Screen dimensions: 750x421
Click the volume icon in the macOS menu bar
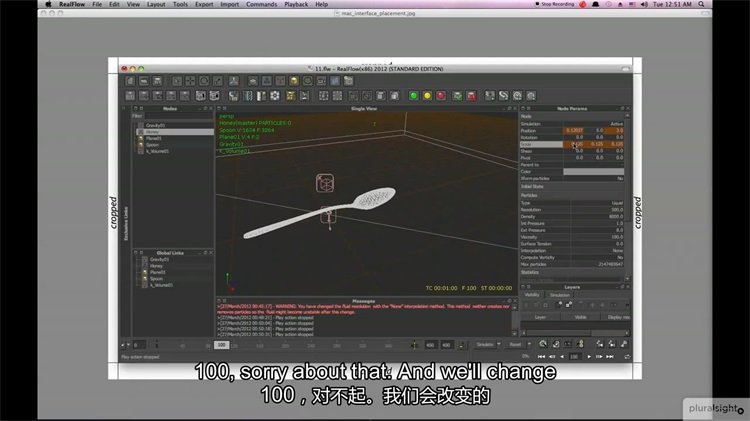point(644,4)
